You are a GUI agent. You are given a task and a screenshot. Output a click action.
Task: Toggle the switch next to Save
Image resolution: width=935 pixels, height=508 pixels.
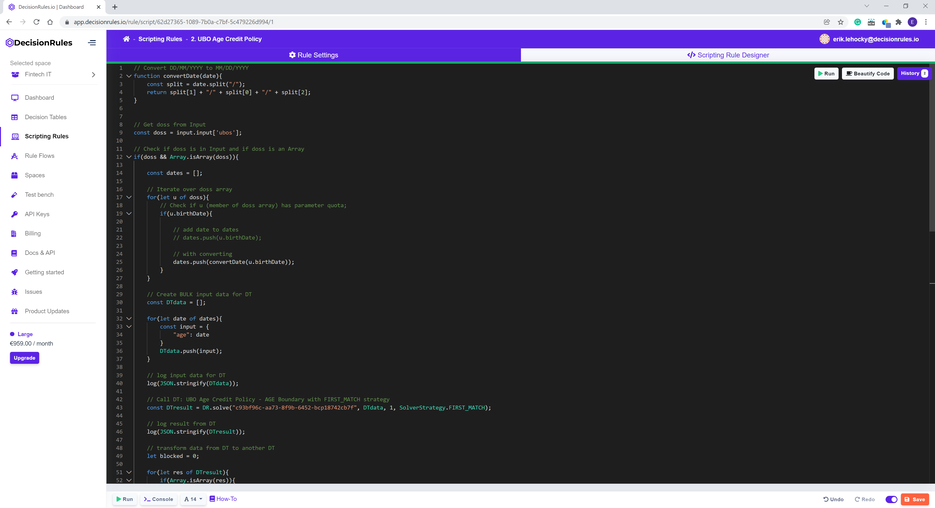tap(891, 499)
